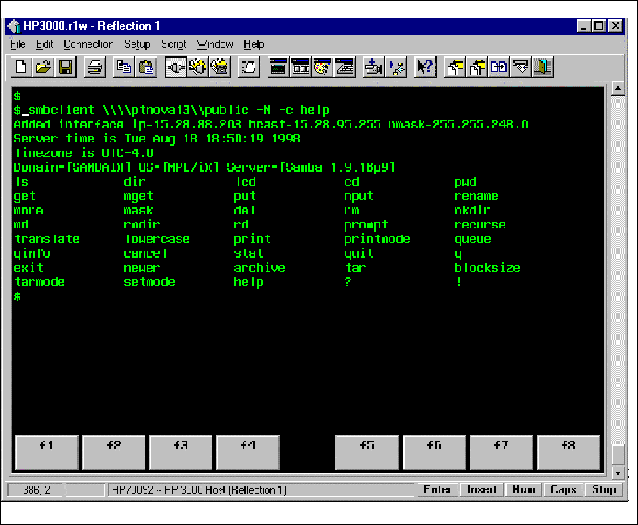The image size is (638, 525).
Task: Click the HP 3000 host status text
Action: (199, 490)
